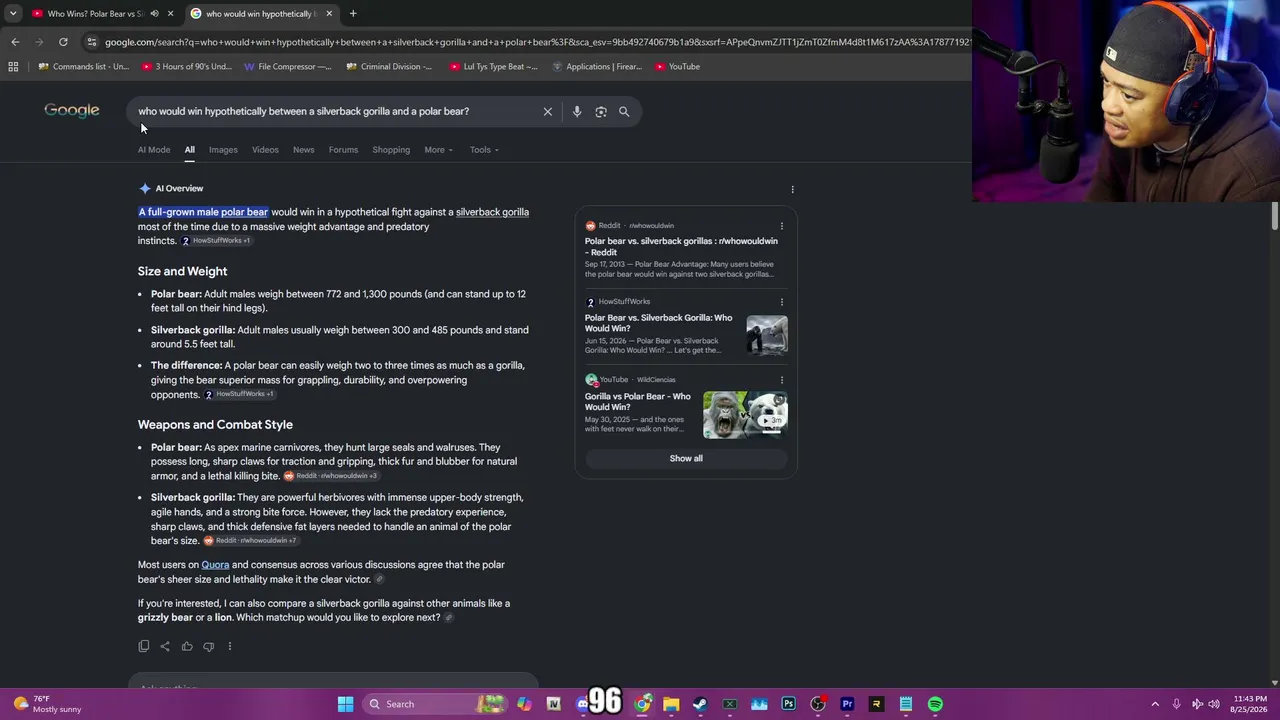Open HowStuffWorks source chip after 'instincts.'
The height and width of the screenshot is (720, 1280).
pos(216,241)
